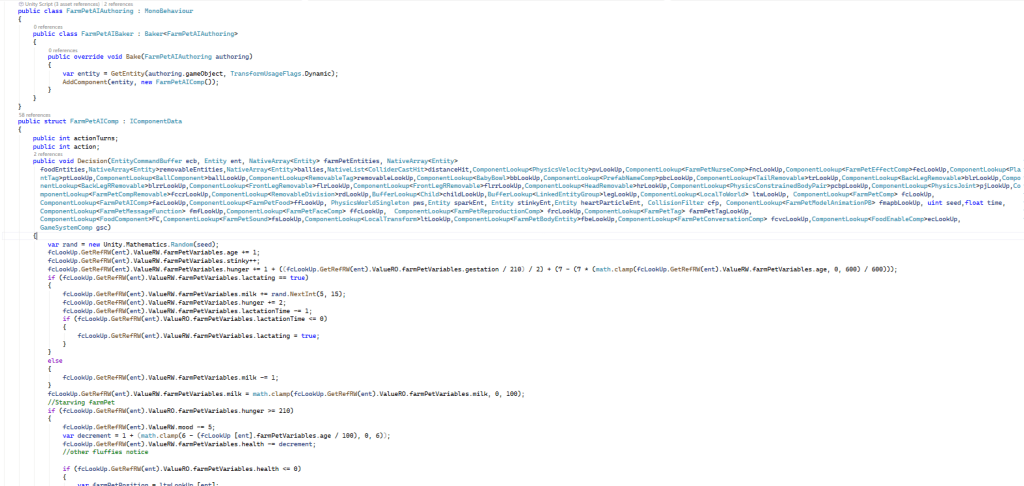Click the IComponentData interface name
The width and height of the screenshot is (1024, 486).
pyautogui.click(x=155, y=120)
